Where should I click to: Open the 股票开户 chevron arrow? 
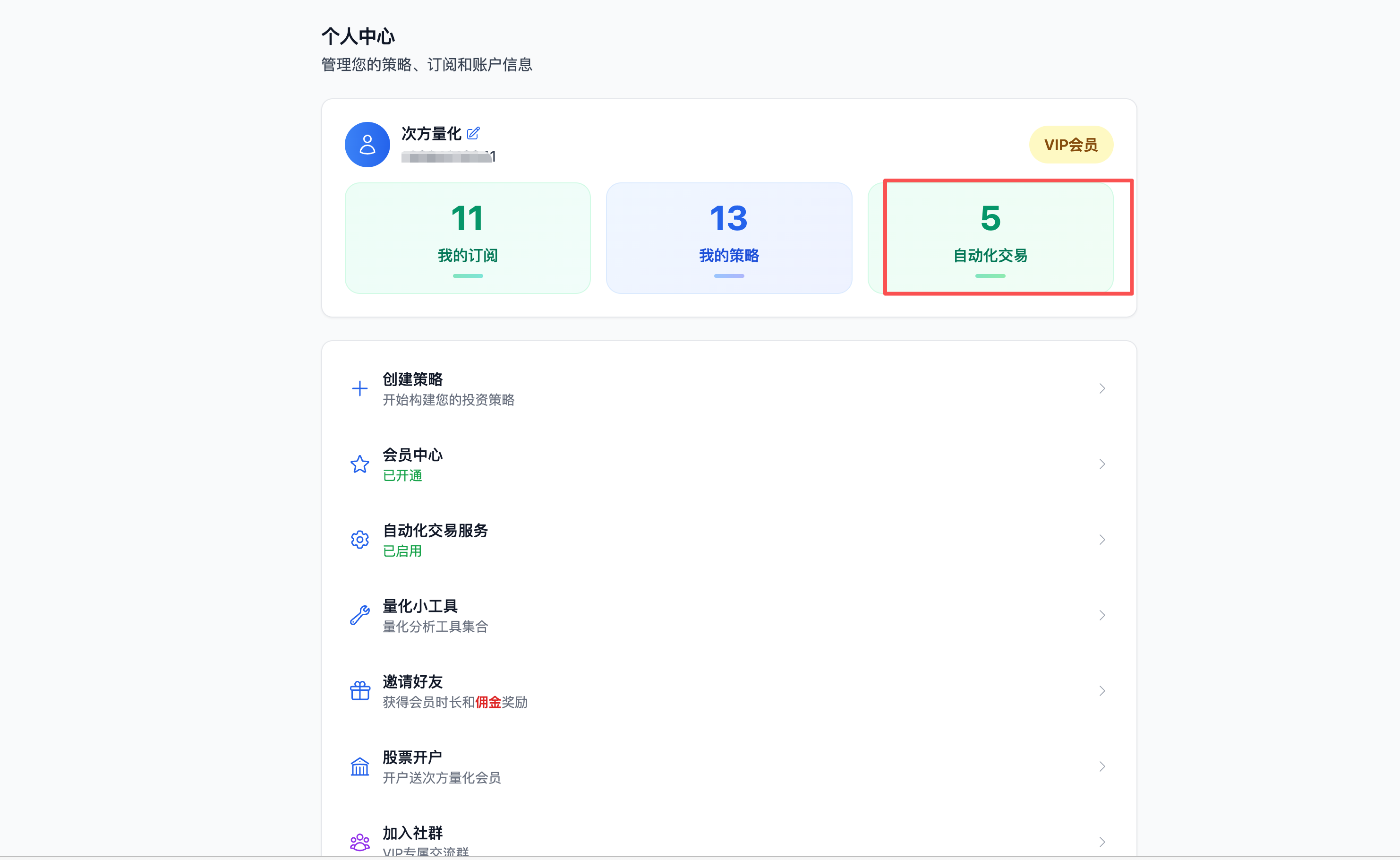pyautogui.click(x=1101, y=766)
